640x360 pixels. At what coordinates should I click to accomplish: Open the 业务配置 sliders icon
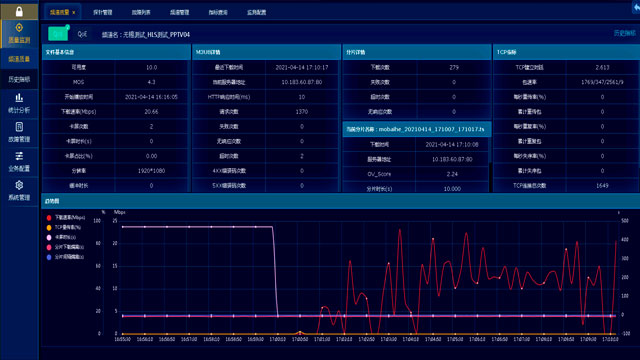pyautogui.click(x=19, y=156)
